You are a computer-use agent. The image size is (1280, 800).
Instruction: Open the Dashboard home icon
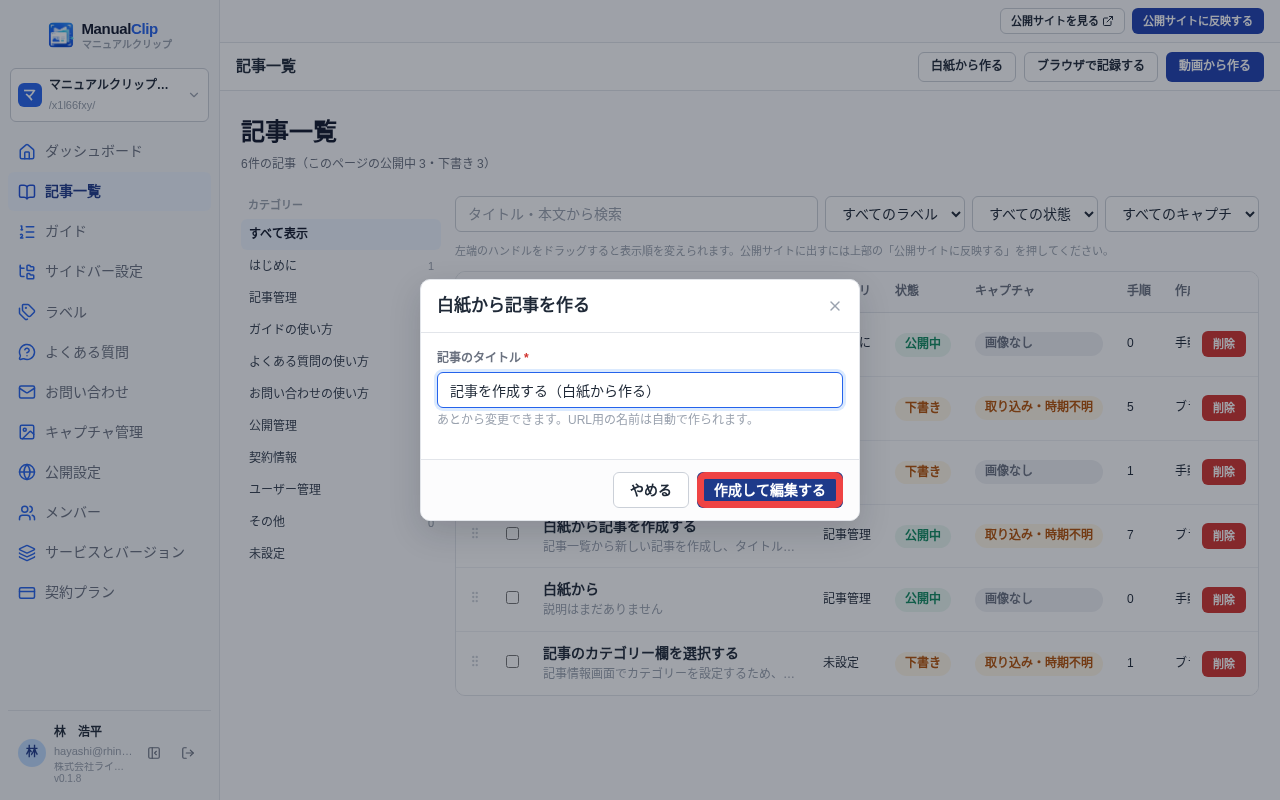(x=27, y=151)
